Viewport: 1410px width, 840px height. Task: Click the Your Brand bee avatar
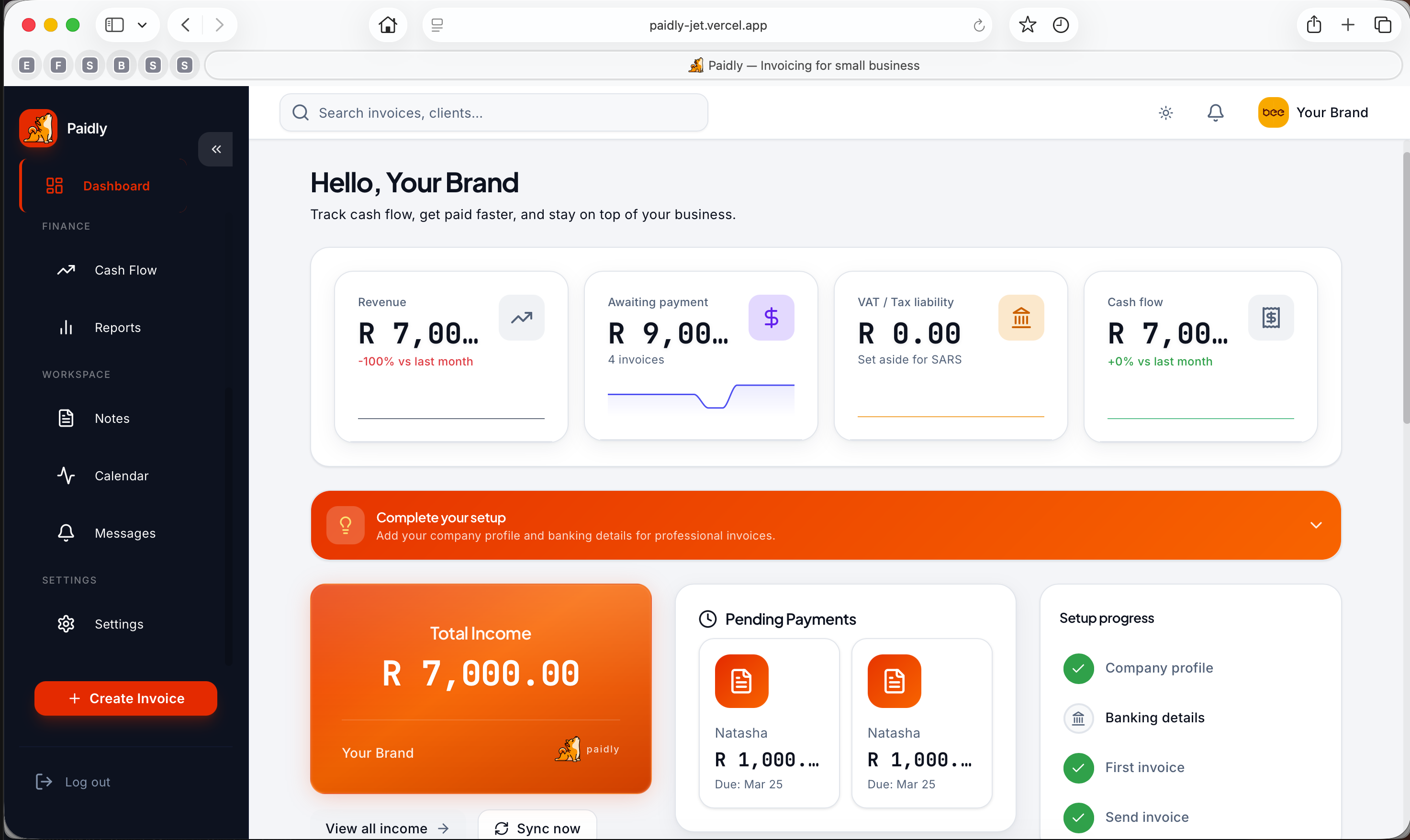pyautogui.click(x=1273, y=112)
